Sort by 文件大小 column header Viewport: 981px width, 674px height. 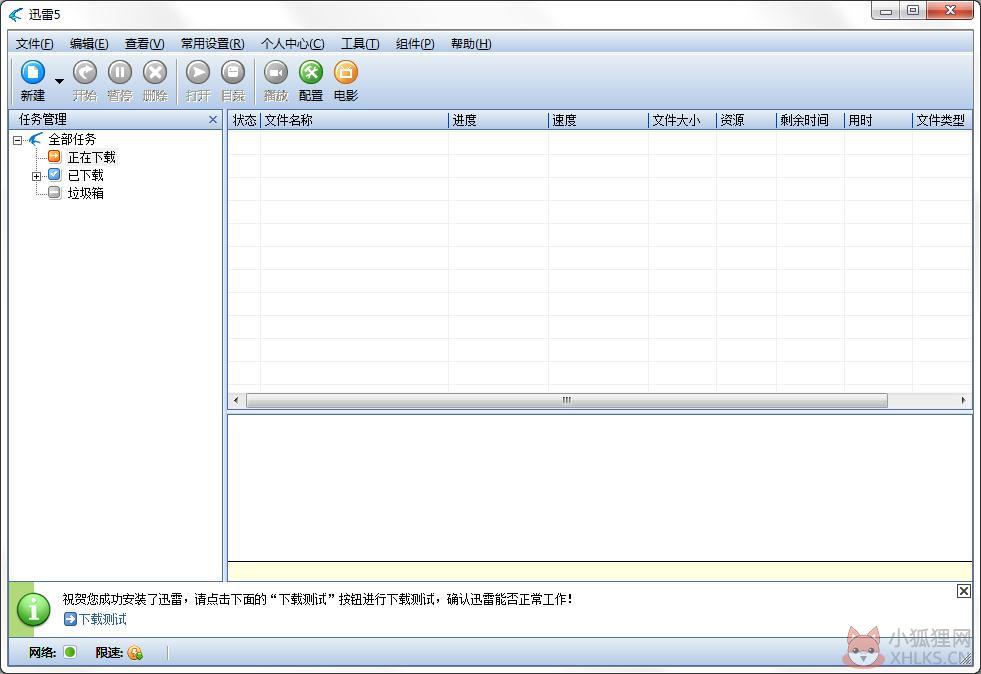point(682,120)
